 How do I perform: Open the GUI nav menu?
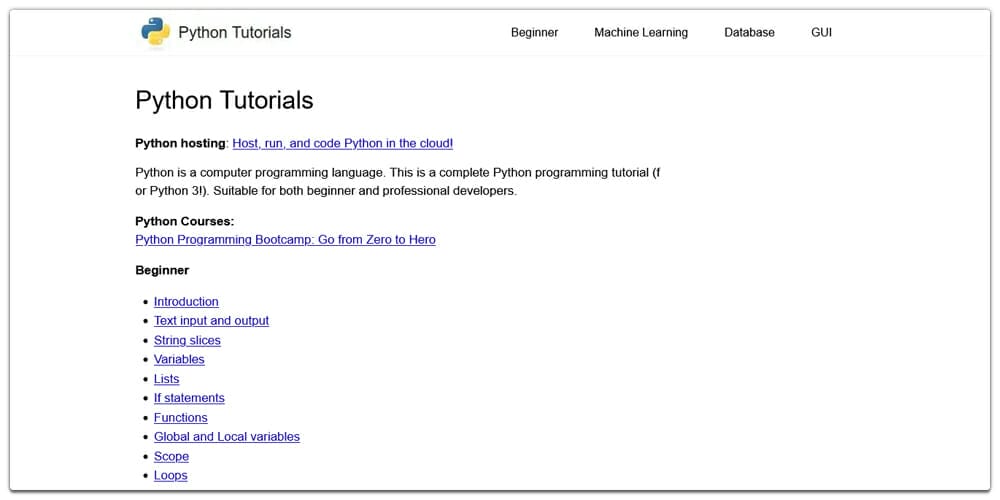point(821,33)
